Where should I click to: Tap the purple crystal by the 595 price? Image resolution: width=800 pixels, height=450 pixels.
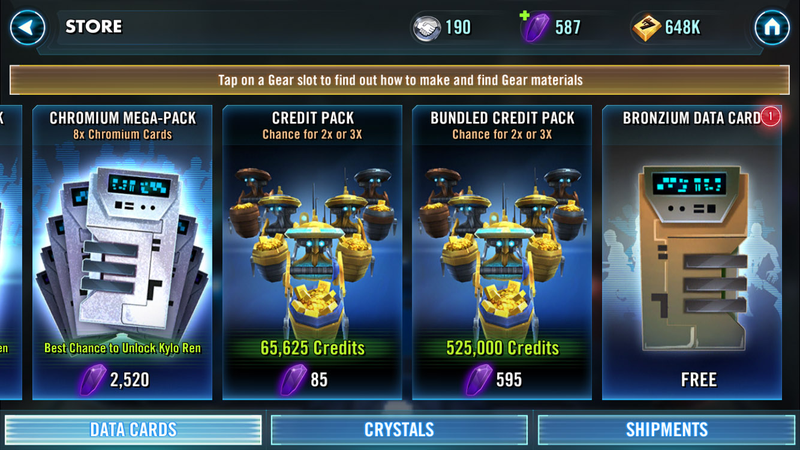click(x=479, y=380)
